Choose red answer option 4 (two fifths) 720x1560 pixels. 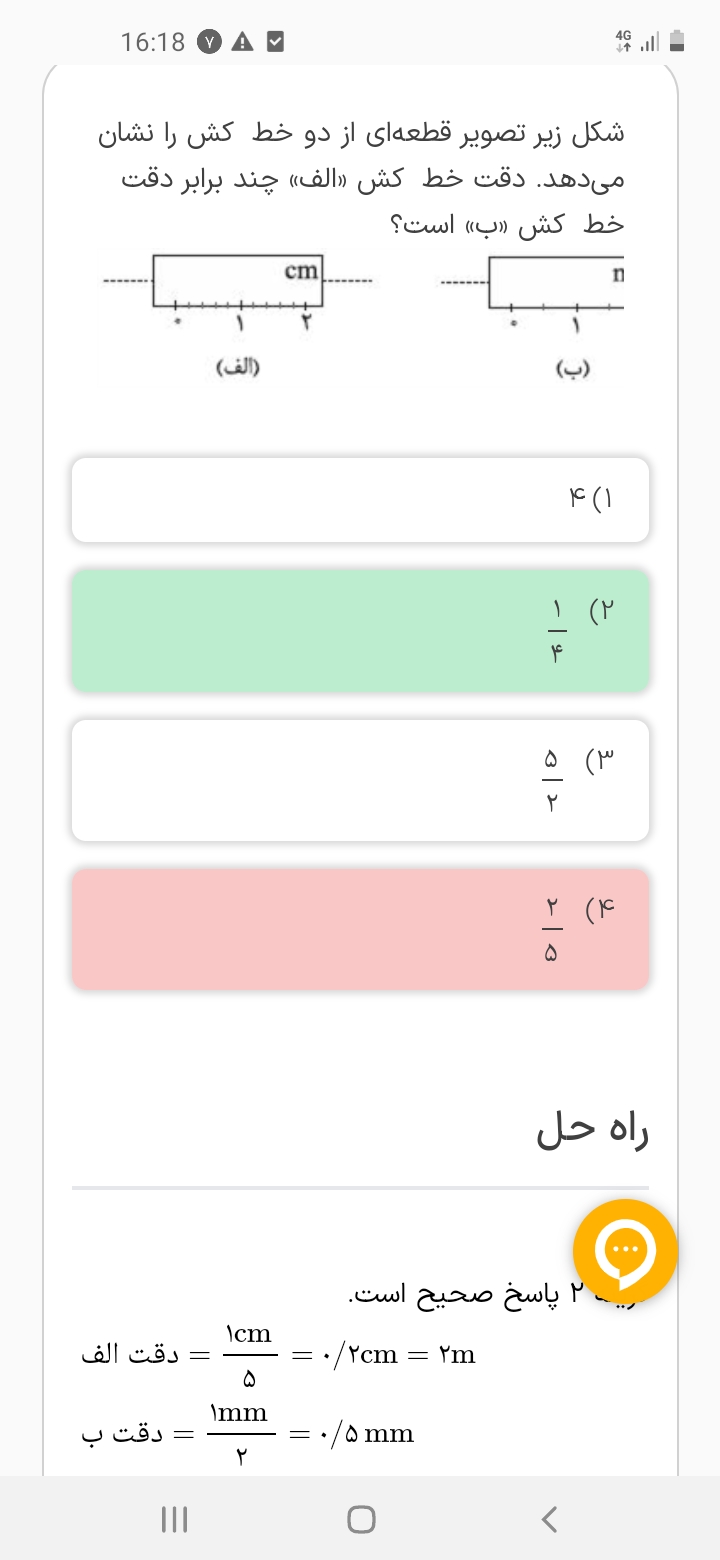[x=360, y=929]
